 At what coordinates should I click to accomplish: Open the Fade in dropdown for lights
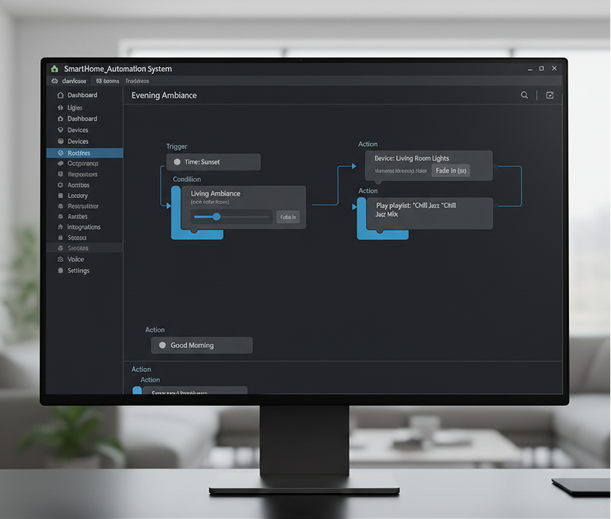[450, 171]
